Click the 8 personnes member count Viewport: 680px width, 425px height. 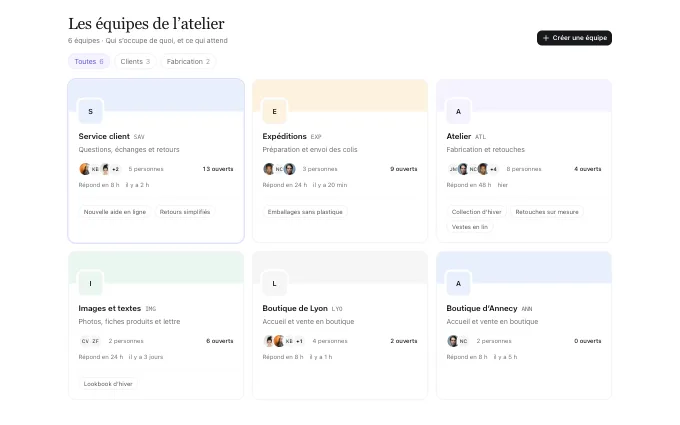524,169
